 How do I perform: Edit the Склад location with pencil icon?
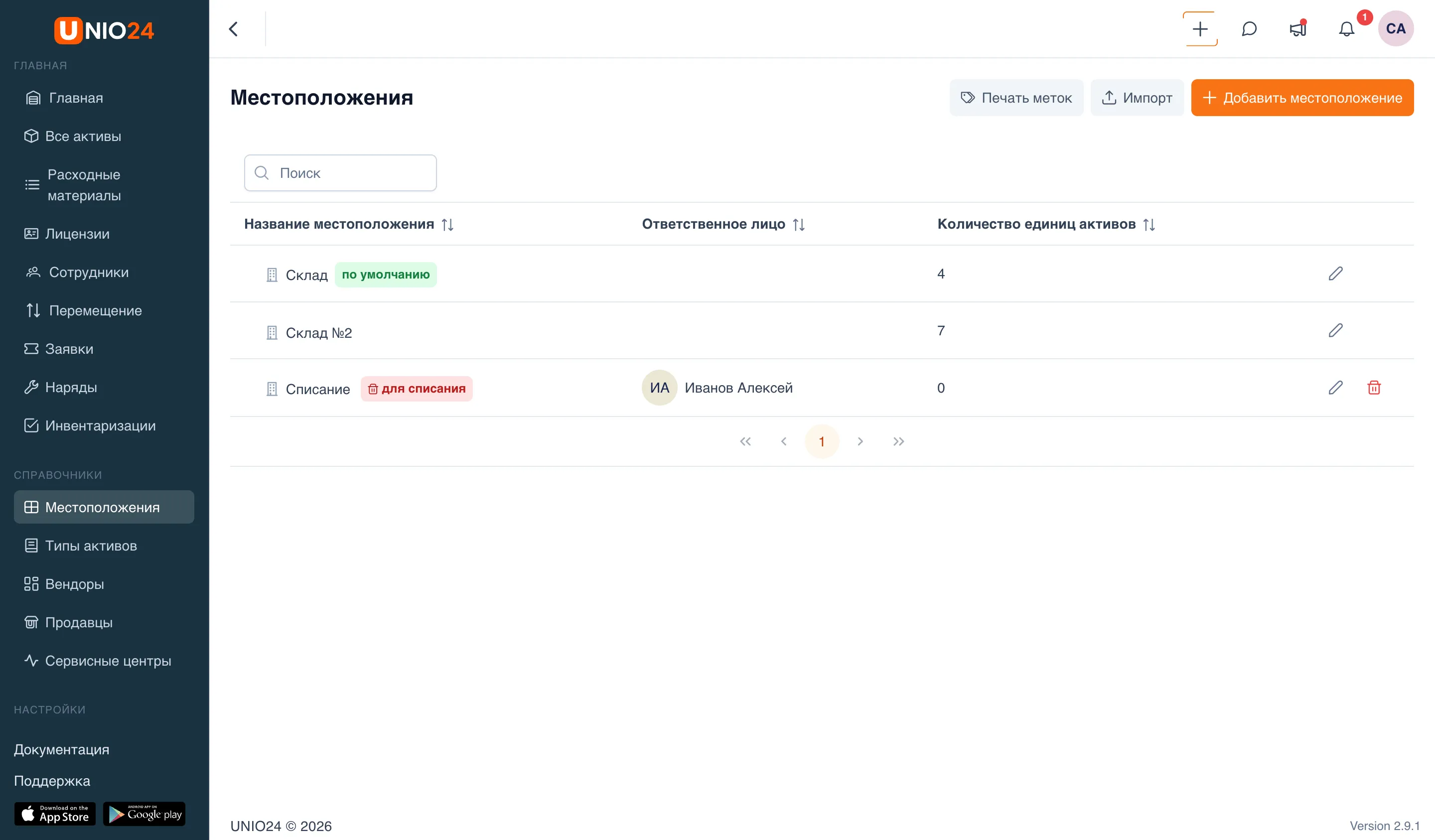tap(1335, 274)
